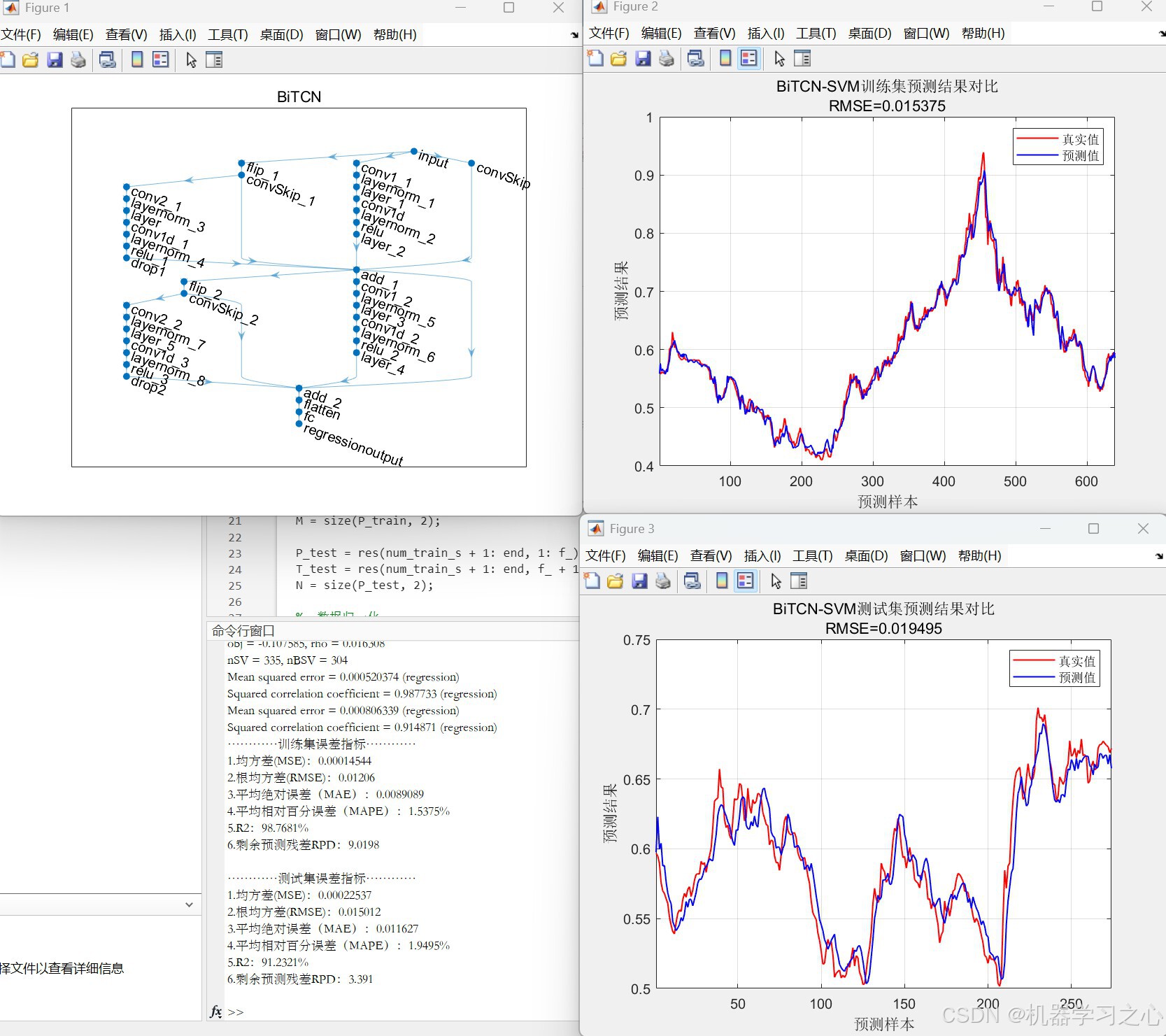Minimize the Figure 1 window

click(460, 8)
